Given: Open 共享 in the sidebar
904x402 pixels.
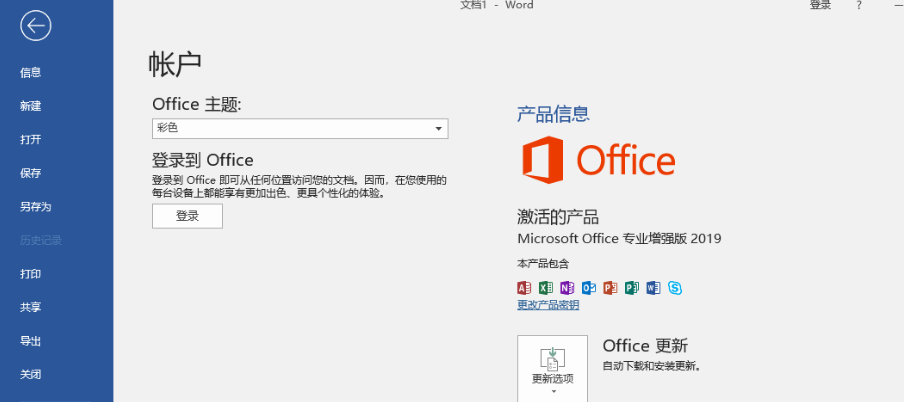Looking at the screenshot, I should pyautogui.click(x=31, y=307).
